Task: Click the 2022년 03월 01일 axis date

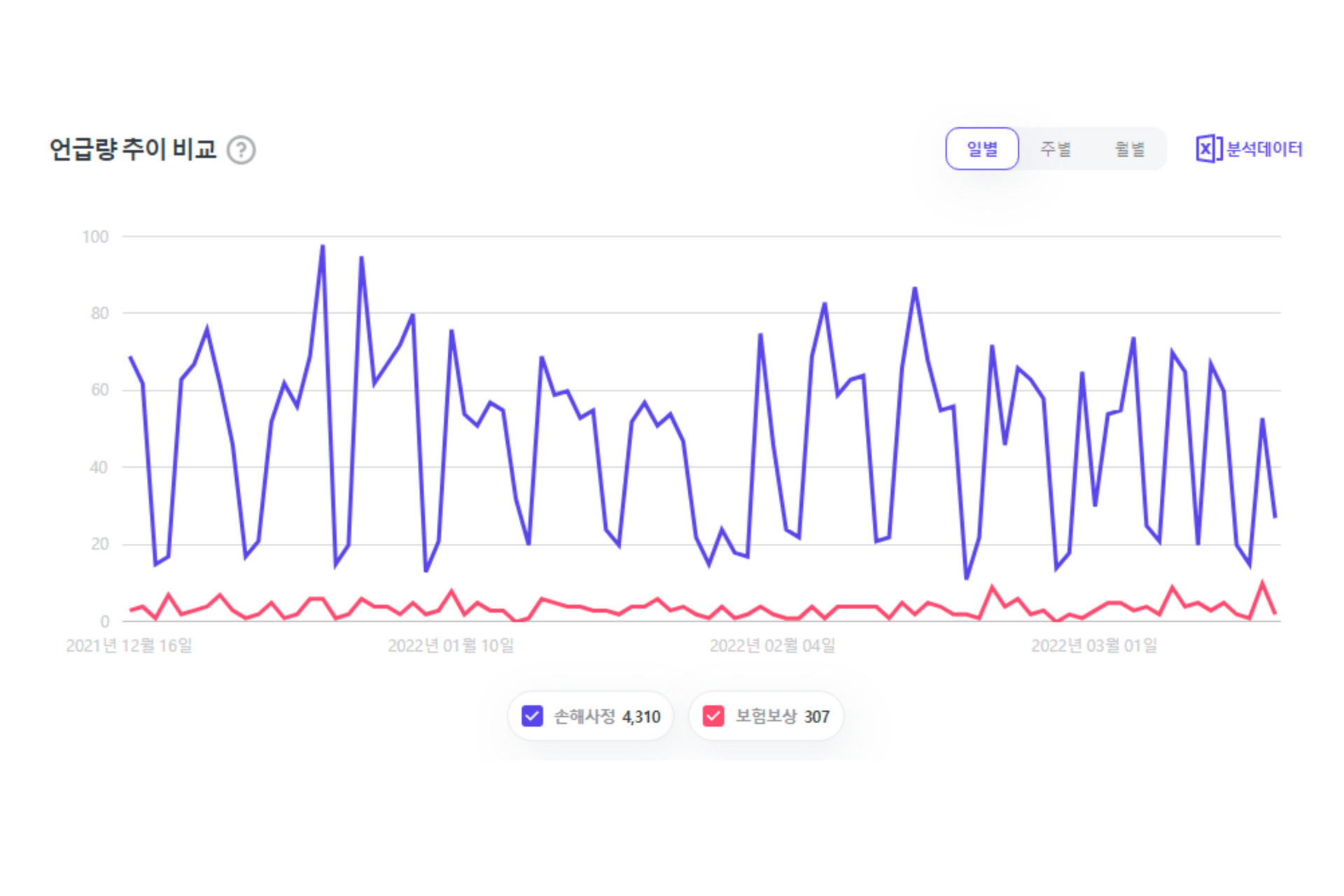Action: (x=1093, y=645)
